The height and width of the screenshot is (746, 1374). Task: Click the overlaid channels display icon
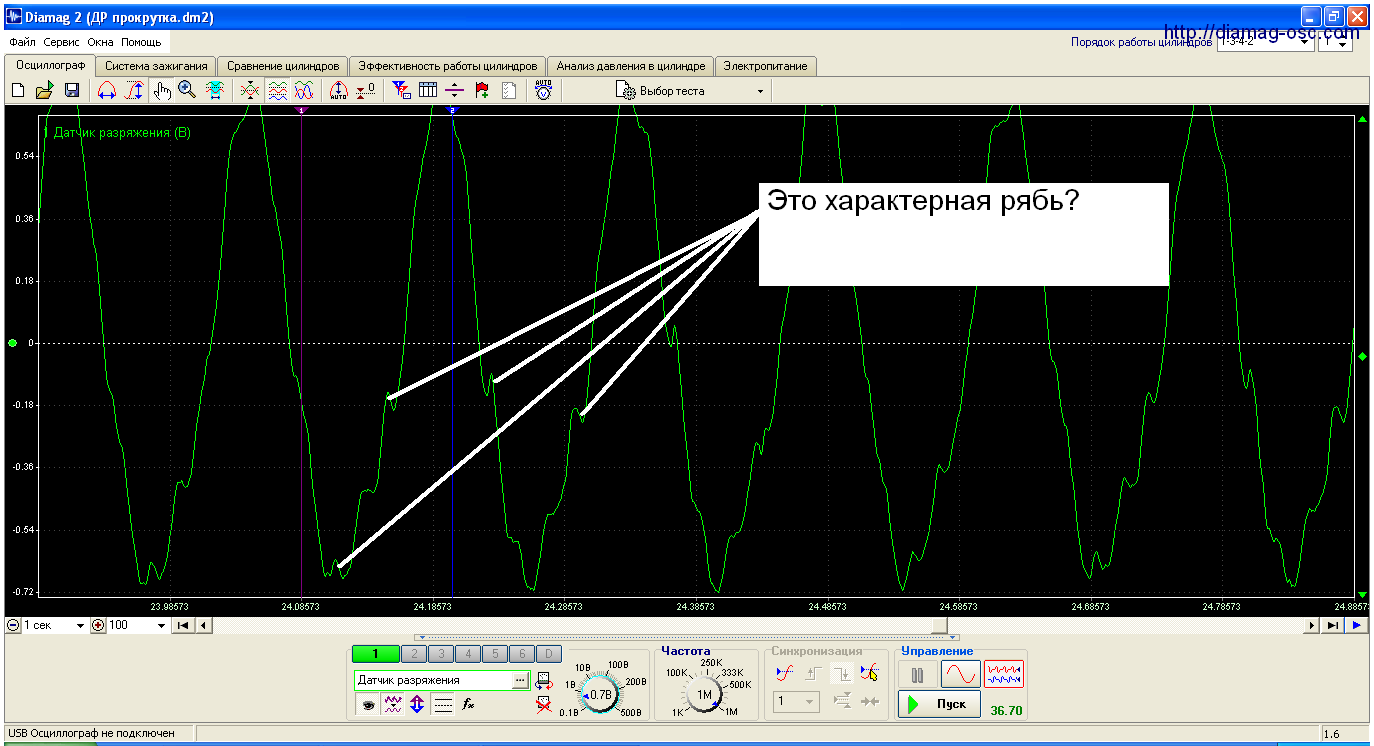pos(251,91)
